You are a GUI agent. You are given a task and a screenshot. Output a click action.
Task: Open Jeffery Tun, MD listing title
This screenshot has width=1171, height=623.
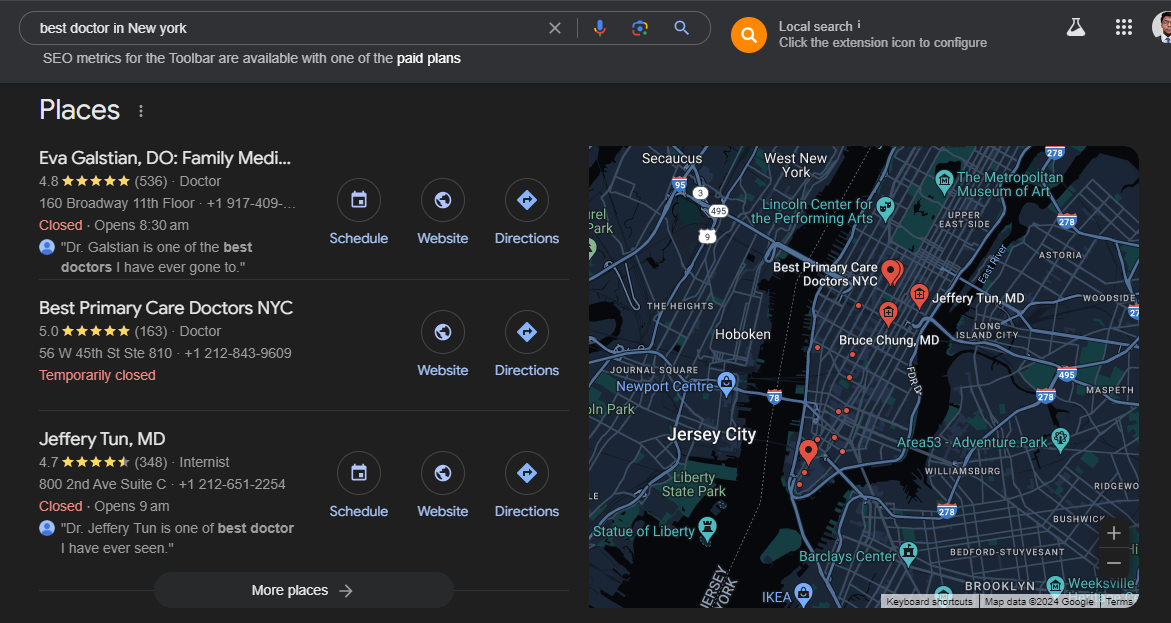(x=102, y=438)
